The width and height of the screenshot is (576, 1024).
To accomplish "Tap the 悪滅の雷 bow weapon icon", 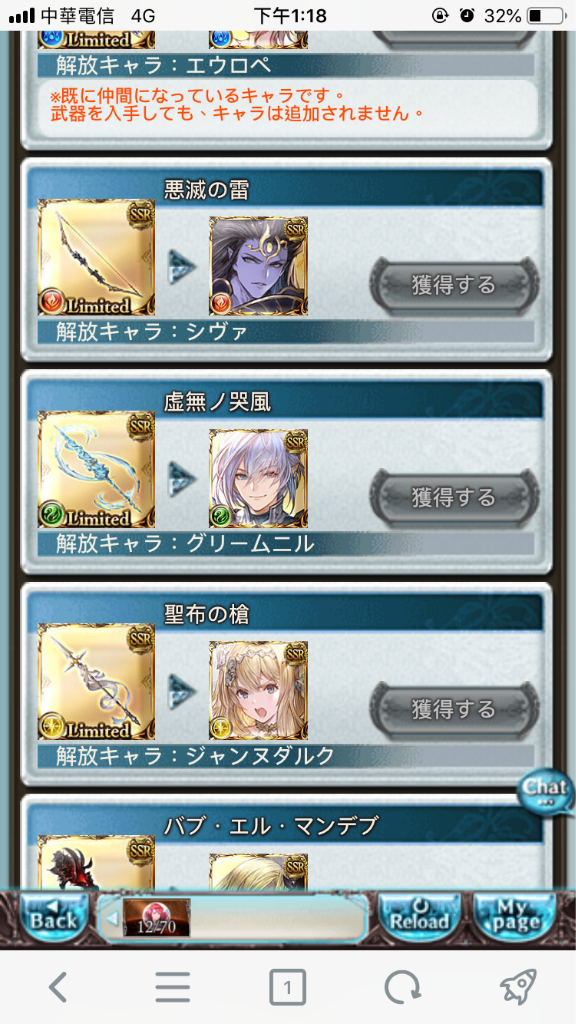I will coord(97,257).
